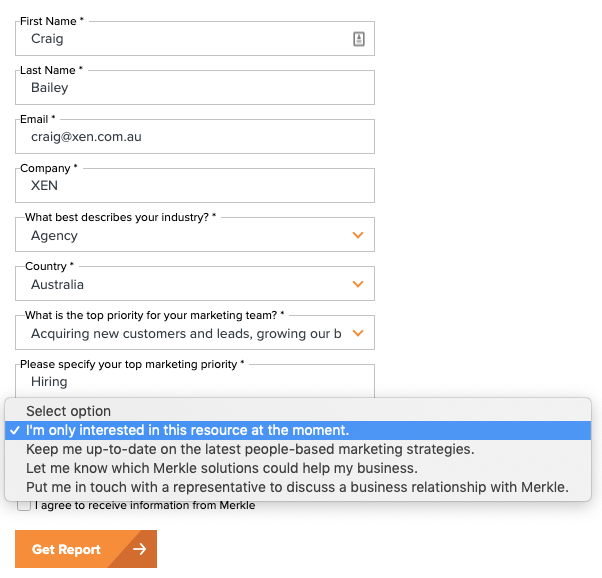Open the Country dropdown showing Australia
This screenshot has width=602, height=578.
(x=185, y=284)
